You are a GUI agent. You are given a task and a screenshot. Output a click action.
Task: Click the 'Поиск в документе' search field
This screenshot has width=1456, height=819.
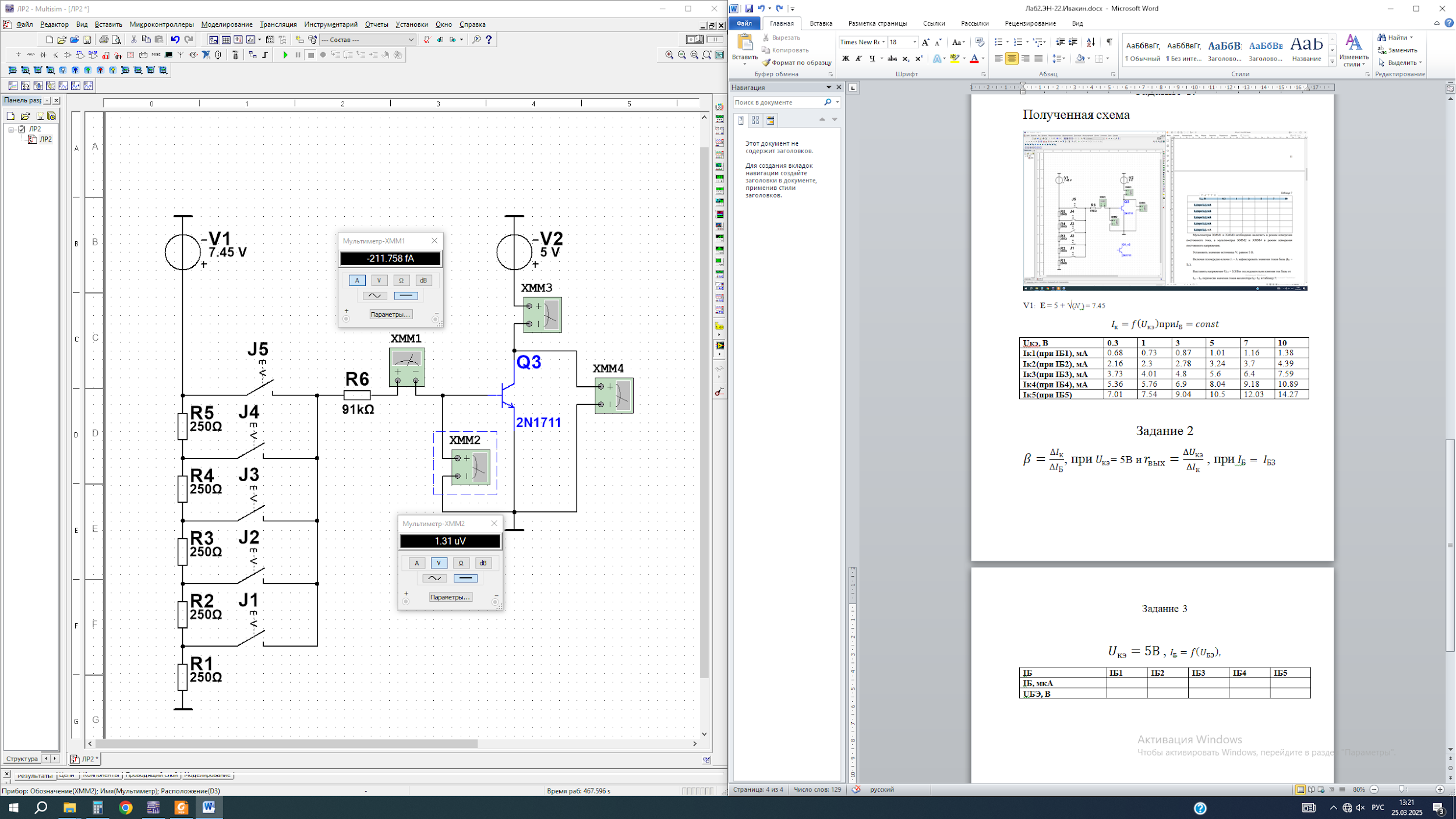coord(777,102)
